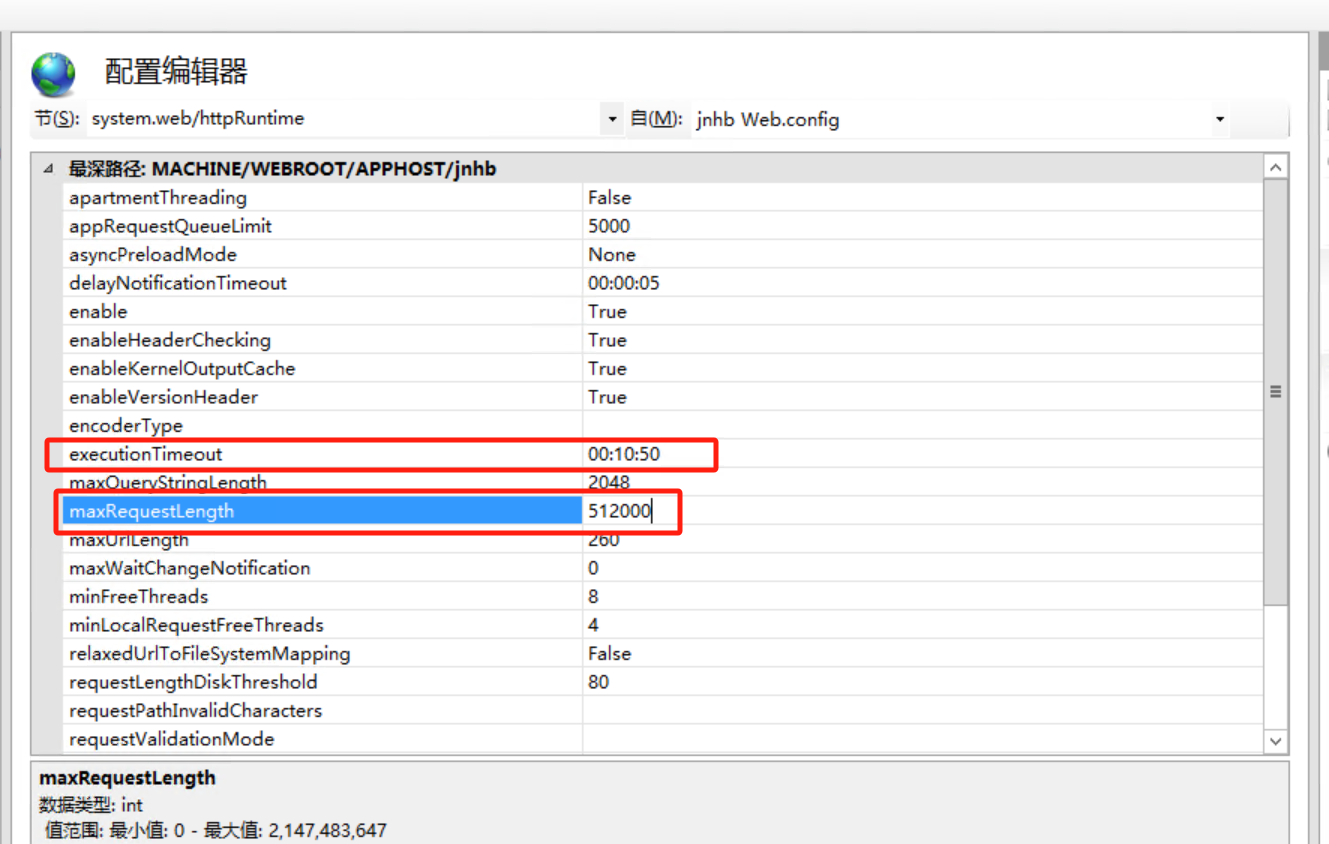
Task: Select the requestValidationMode property
Action: click(171, 739)
